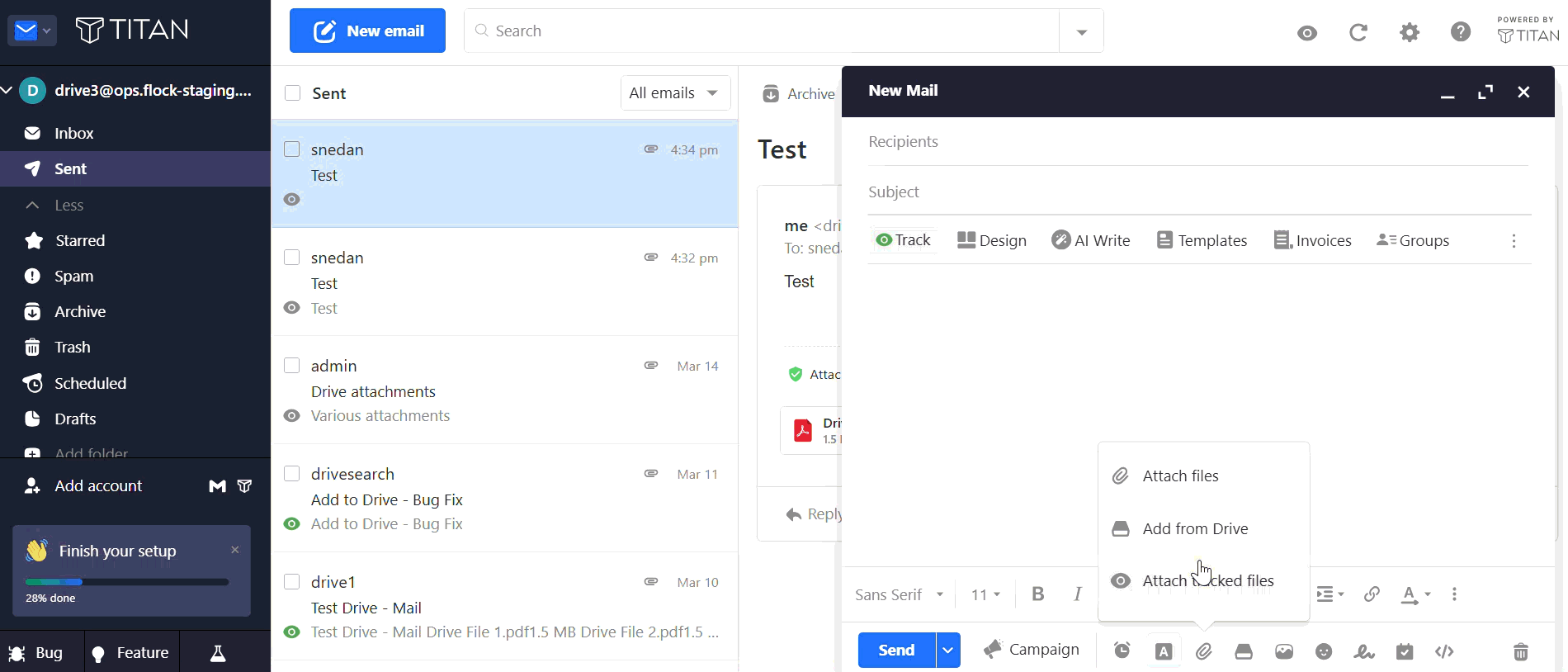Click the refresh icon in top bar
This screenshot has width=1568, height=672.
[x=1358, y=32]
